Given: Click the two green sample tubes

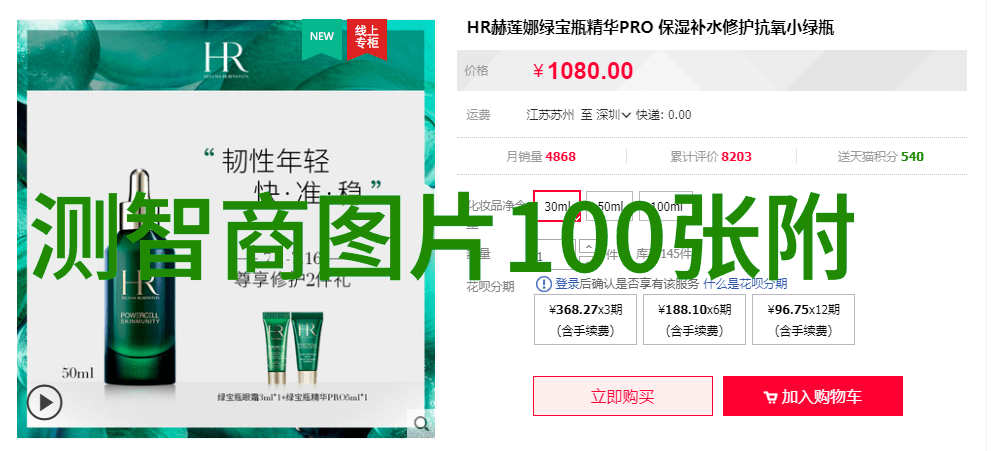Looking at the screenshot, I should point(293,351).
